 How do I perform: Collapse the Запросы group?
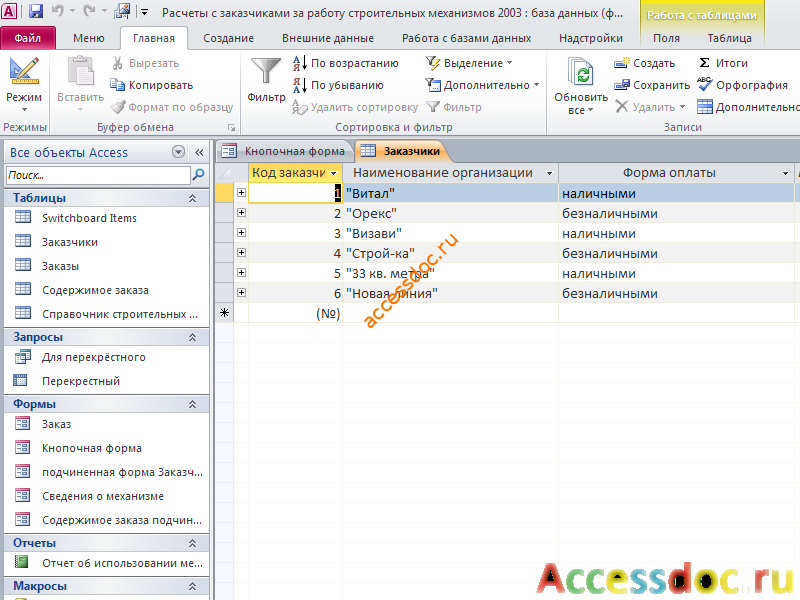pyautogui.click(x=192, y=337)
